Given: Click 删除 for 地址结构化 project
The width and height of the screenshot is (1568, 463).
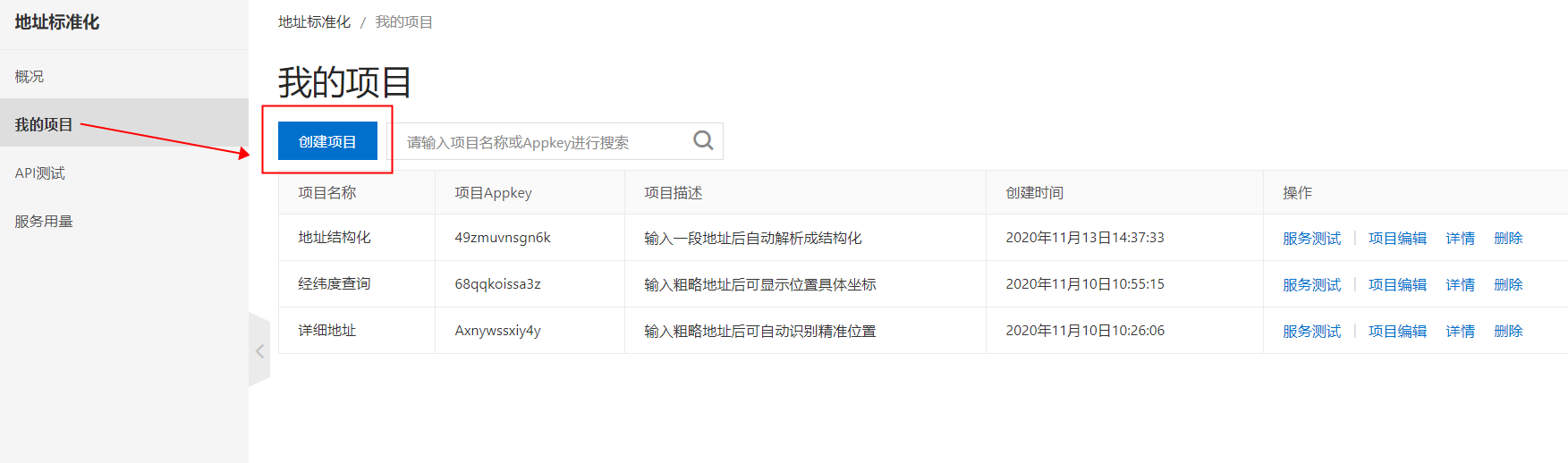Looking at the screenshot, I should (1508, 238).
